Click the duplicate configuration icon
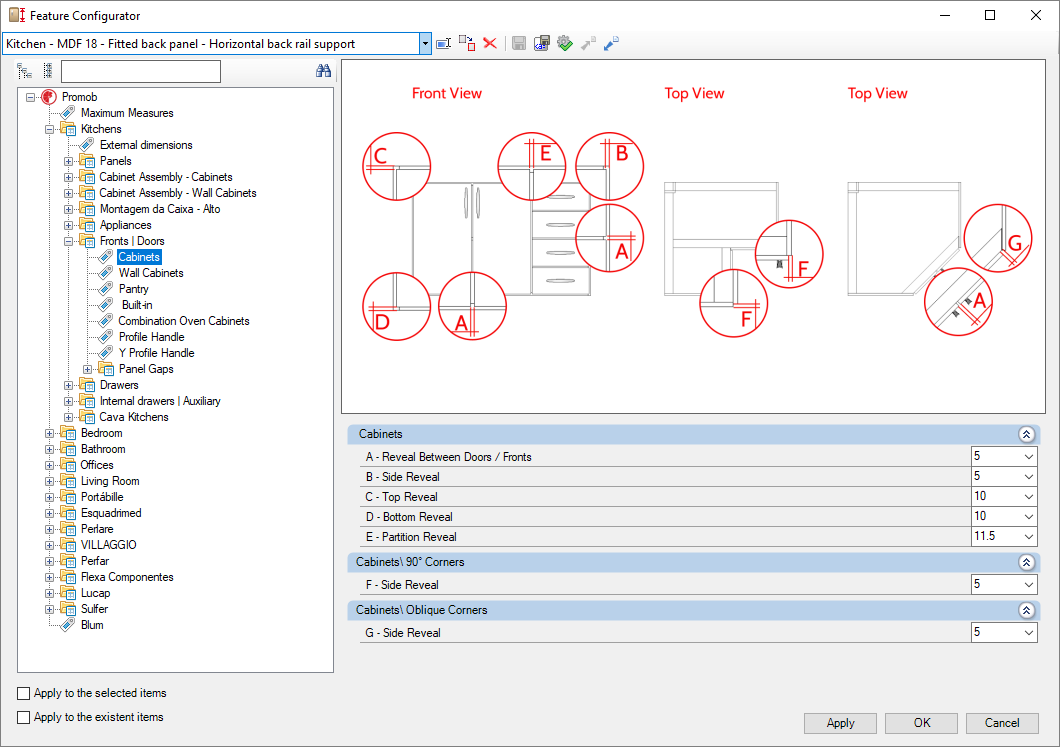The image size is (1060, 747). coord(466,44)
